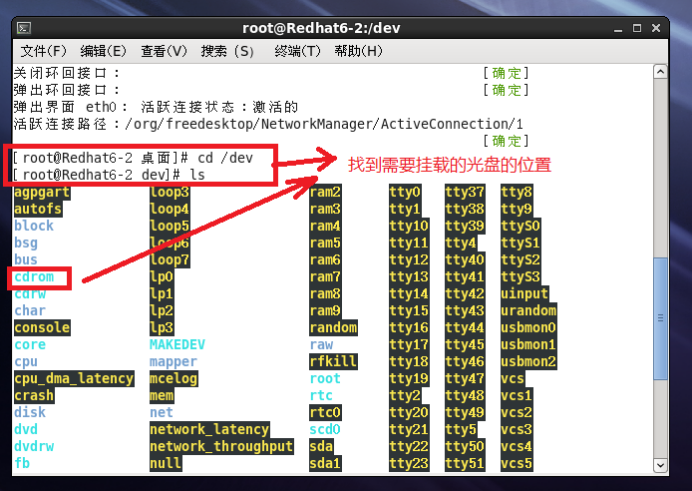
Task: Click the dvdrw entry
Action: pos(34,446)
